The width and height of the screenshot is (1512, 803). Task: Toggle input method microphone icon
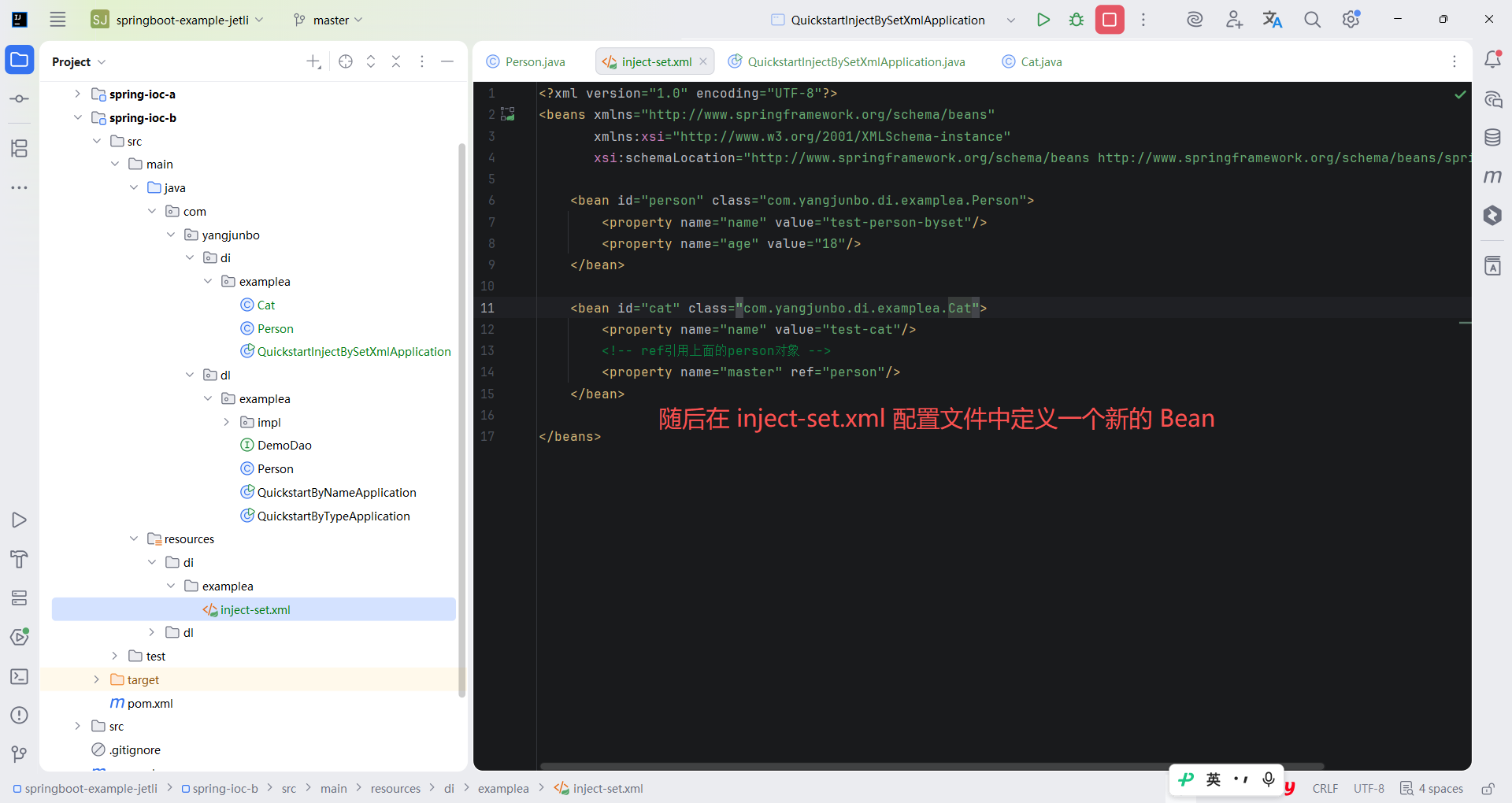coord(1269,779)
